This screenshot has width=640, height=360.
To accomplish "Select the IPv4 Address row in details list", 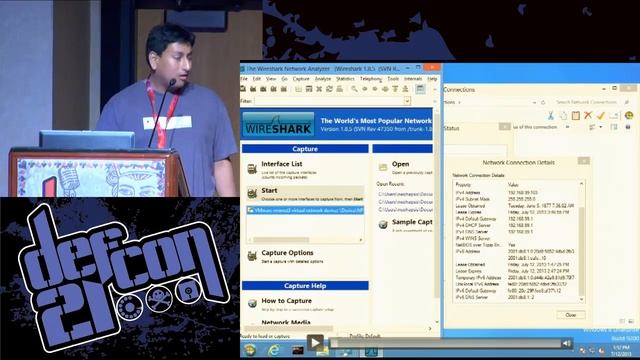I will [516, 193].
